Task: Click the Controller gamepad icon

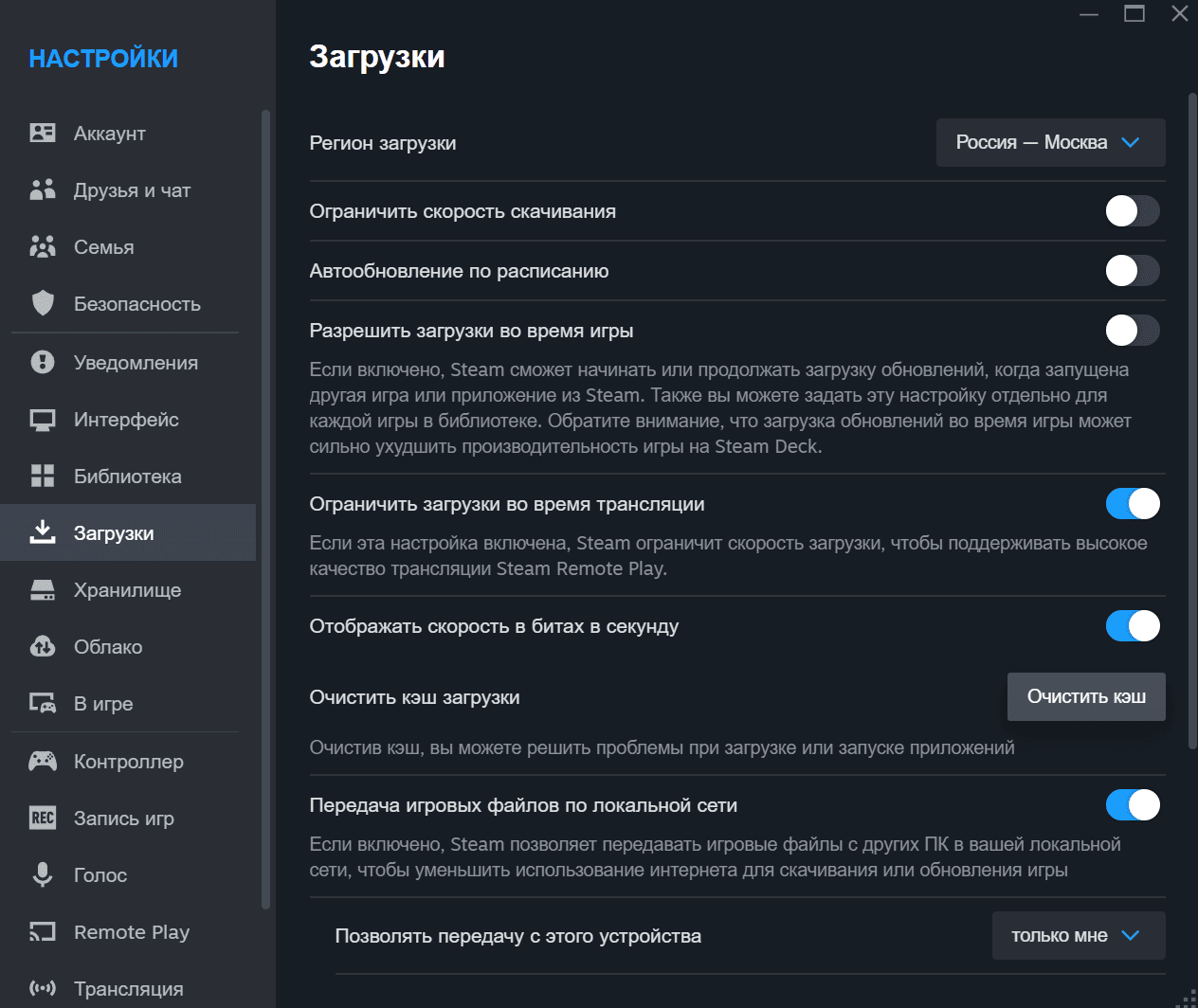Action: [x=43, y=761]
